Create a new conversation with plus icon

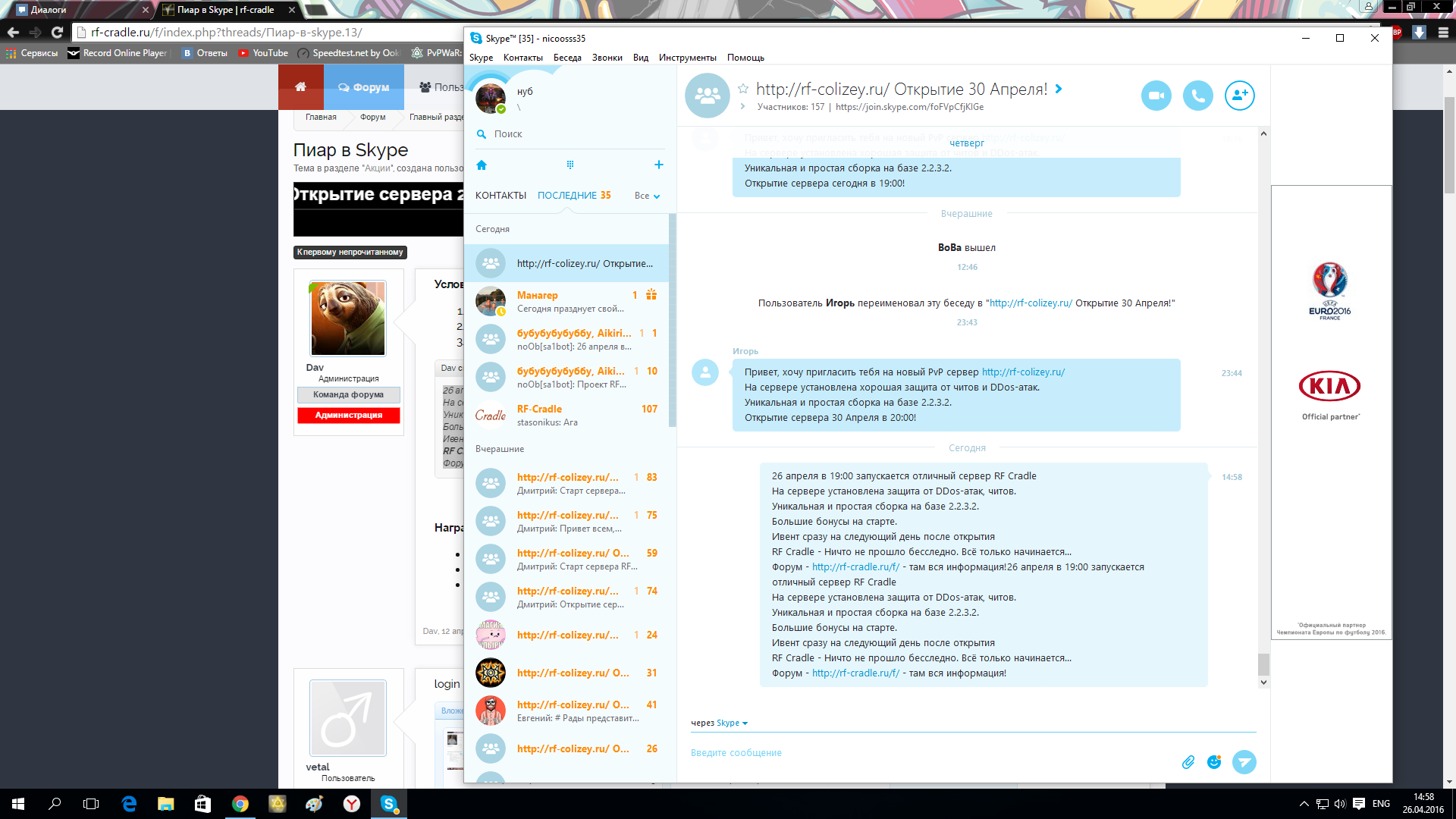[658, 165]
